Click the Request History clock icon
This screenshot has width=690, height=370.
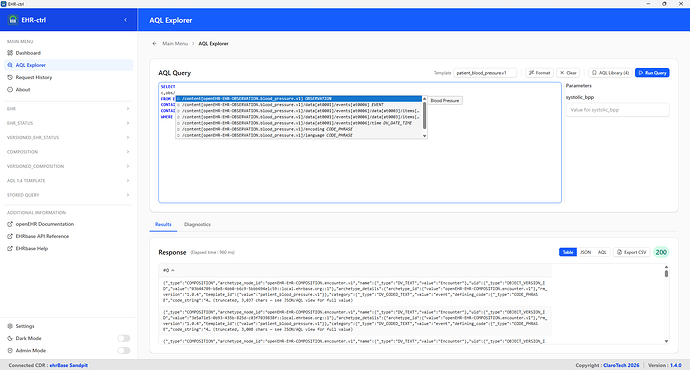coord(10,77)
